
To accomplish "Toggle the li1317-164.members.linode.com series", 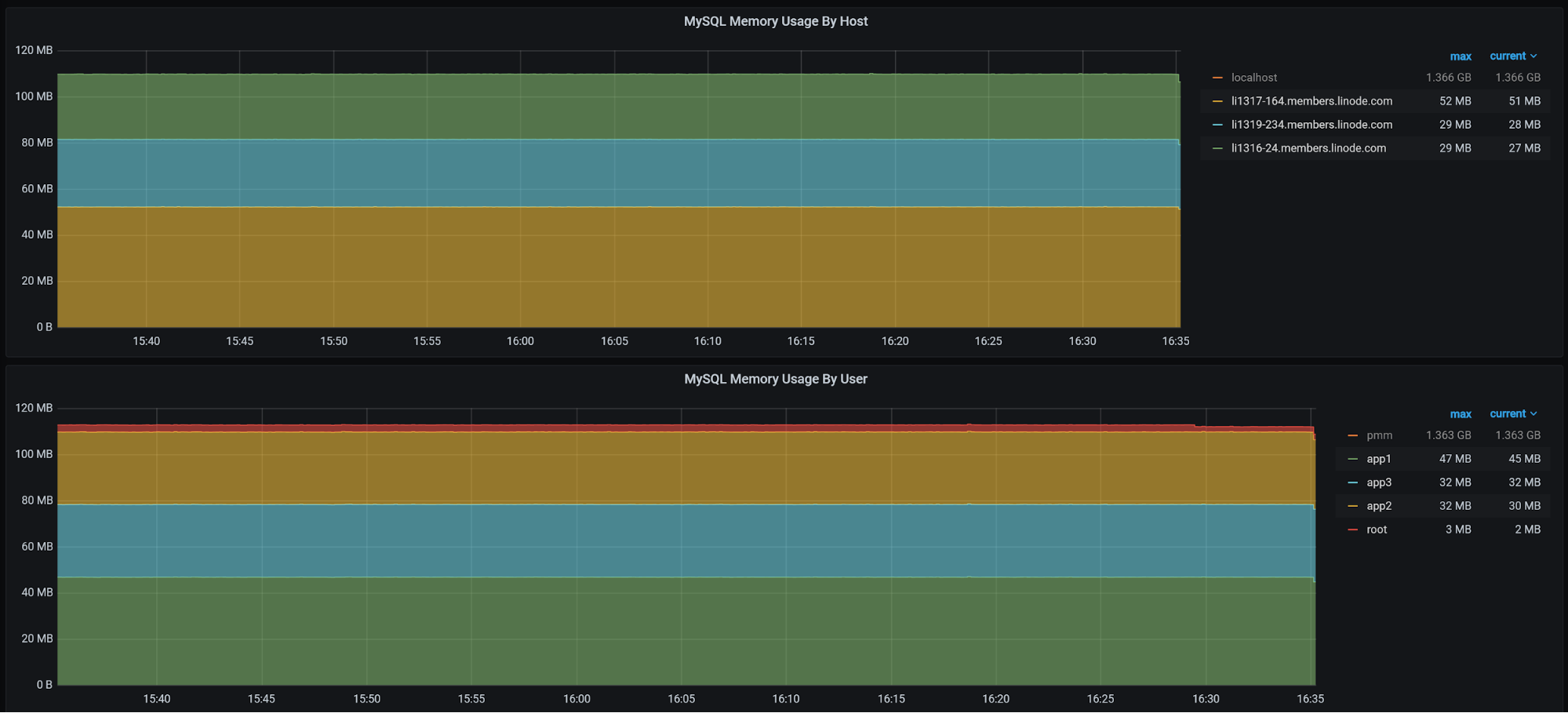I will (1312, 101).
